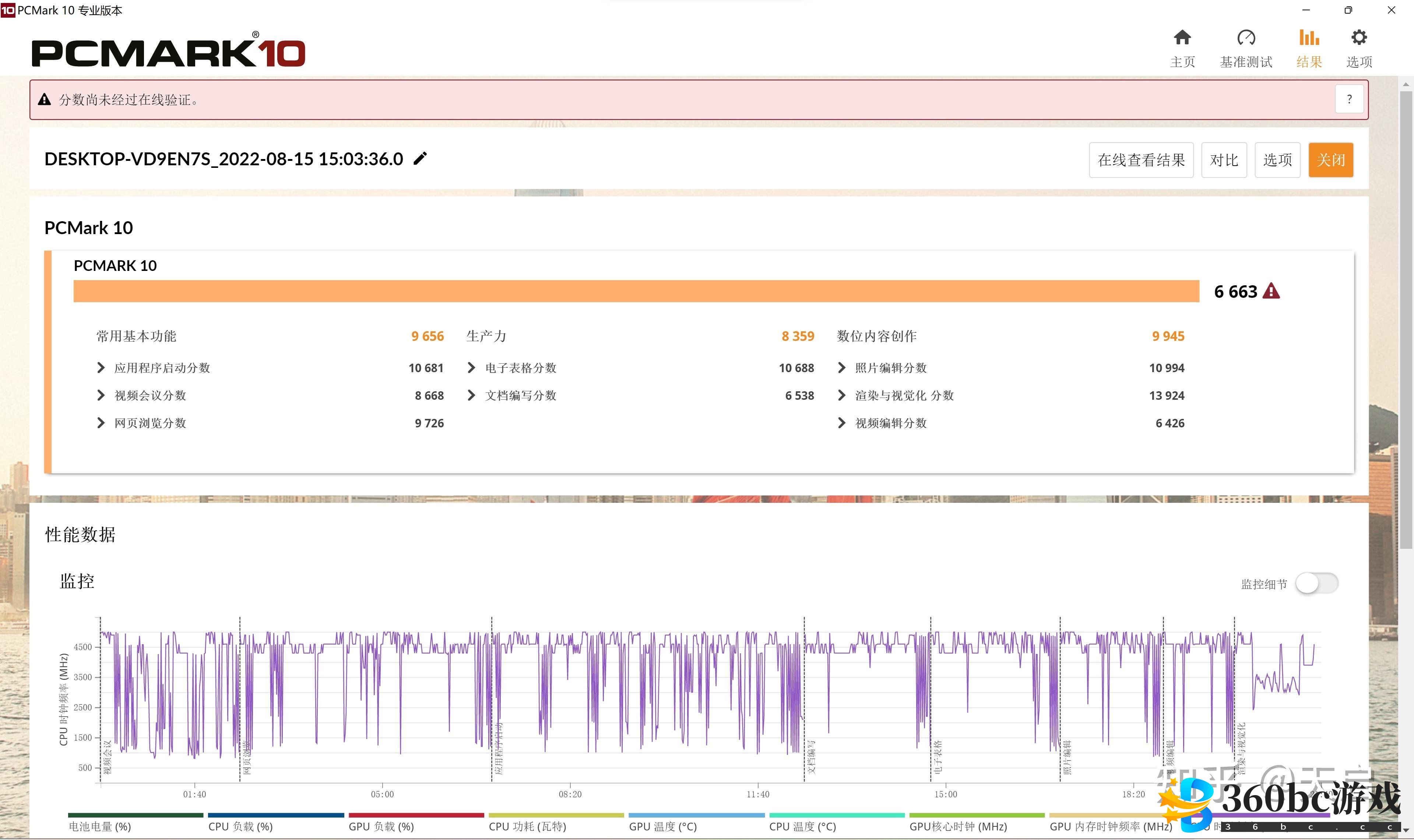Open the Options (选项) gear icon

(x=1358, y=38)
